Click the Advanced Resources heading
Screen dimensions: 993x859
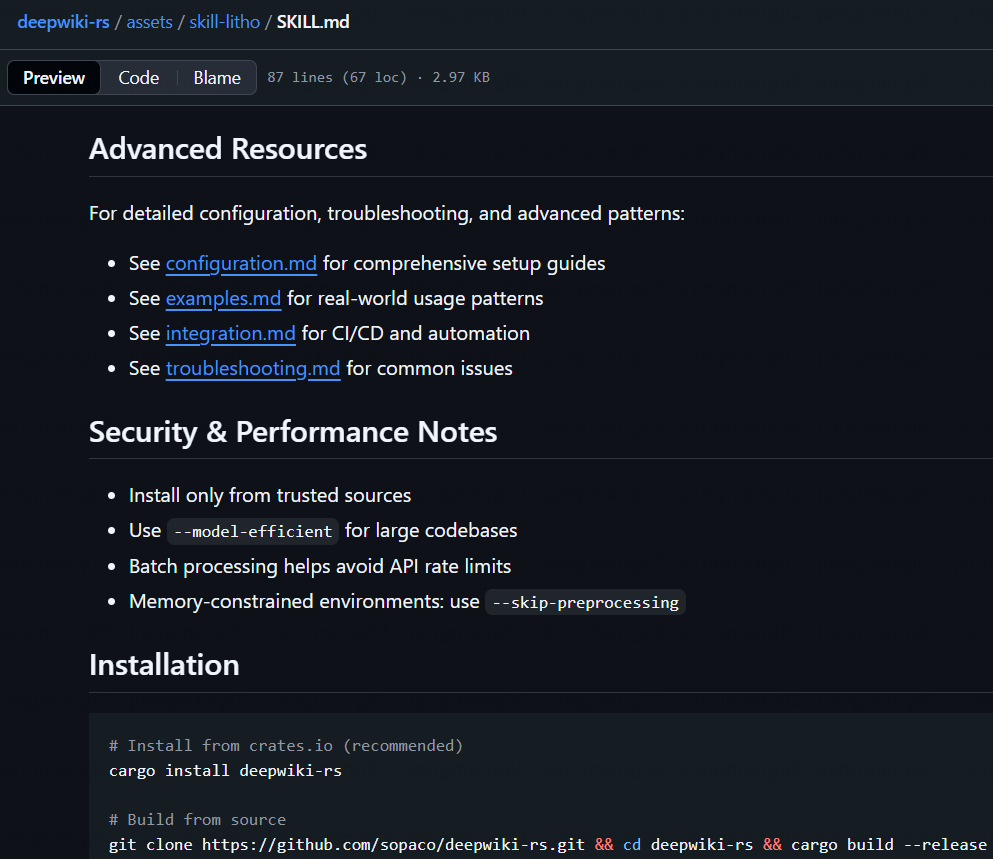click(228, 149)
